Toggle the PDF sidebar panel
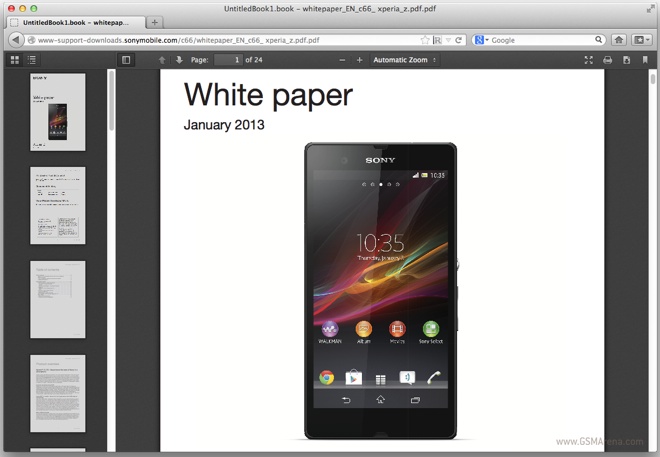 click(126, 60)
